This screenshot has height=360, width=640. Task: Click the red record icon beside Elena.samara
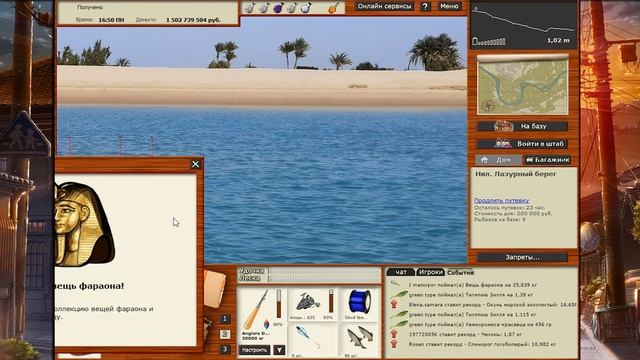point(394,304)
